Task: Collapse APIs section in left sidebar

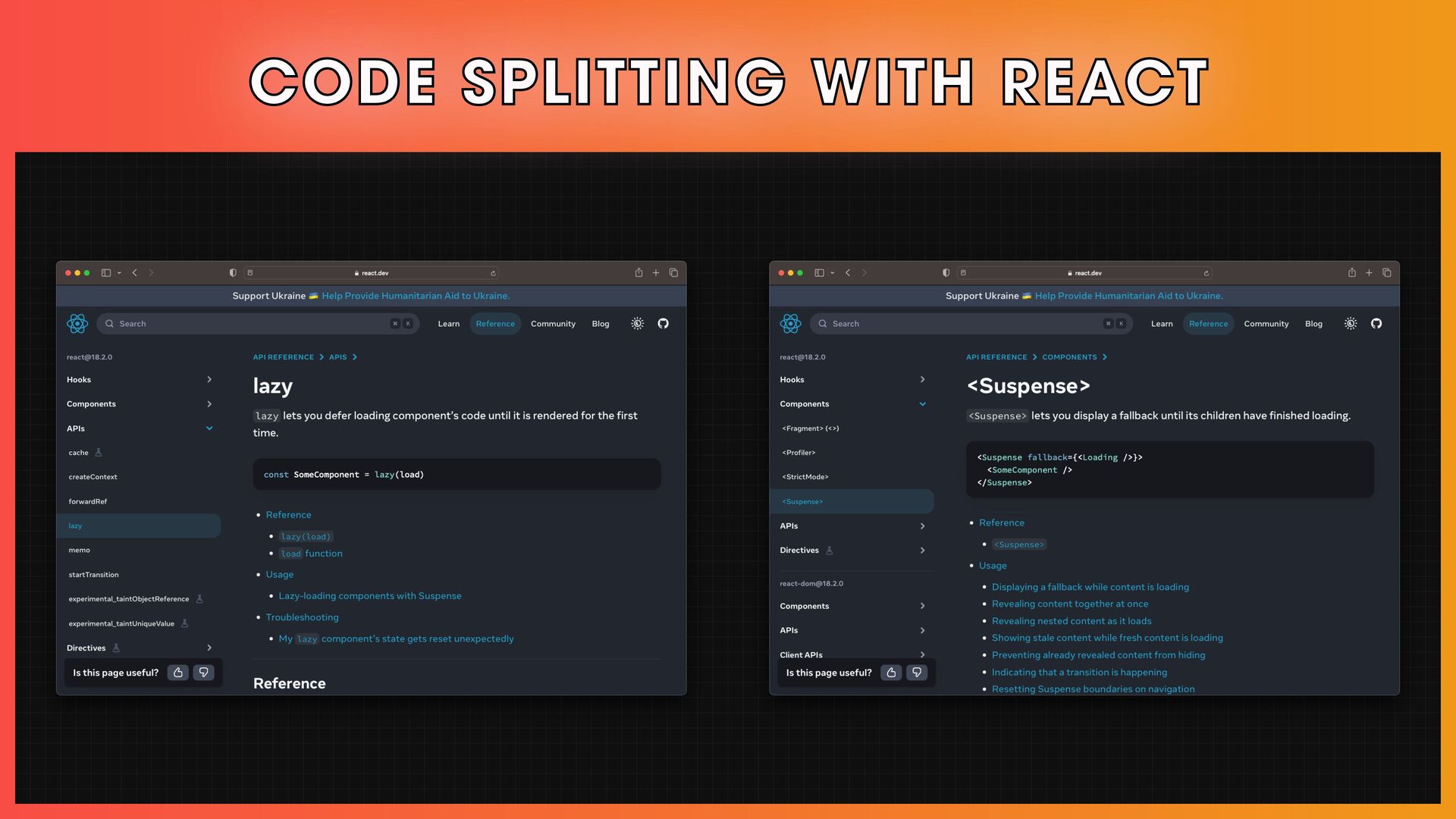Action: click(209, 428)
